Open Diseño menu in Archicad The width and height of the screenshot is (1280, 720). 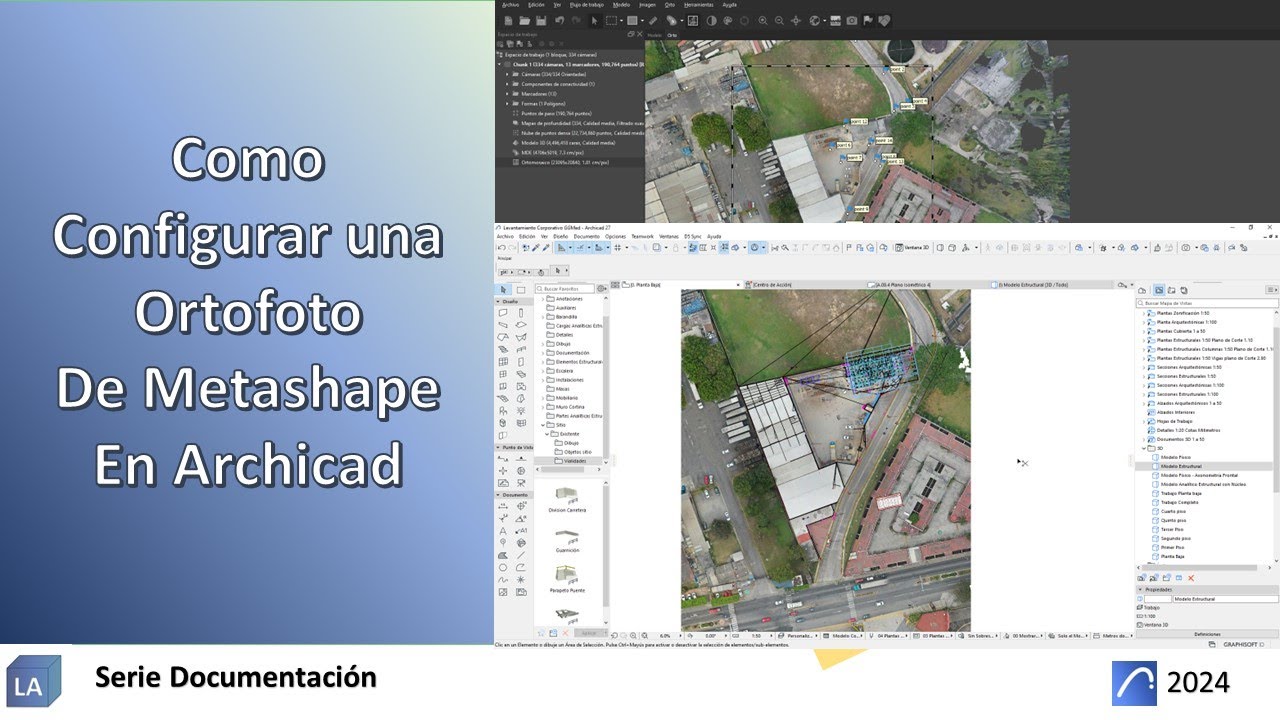point(560,236)
